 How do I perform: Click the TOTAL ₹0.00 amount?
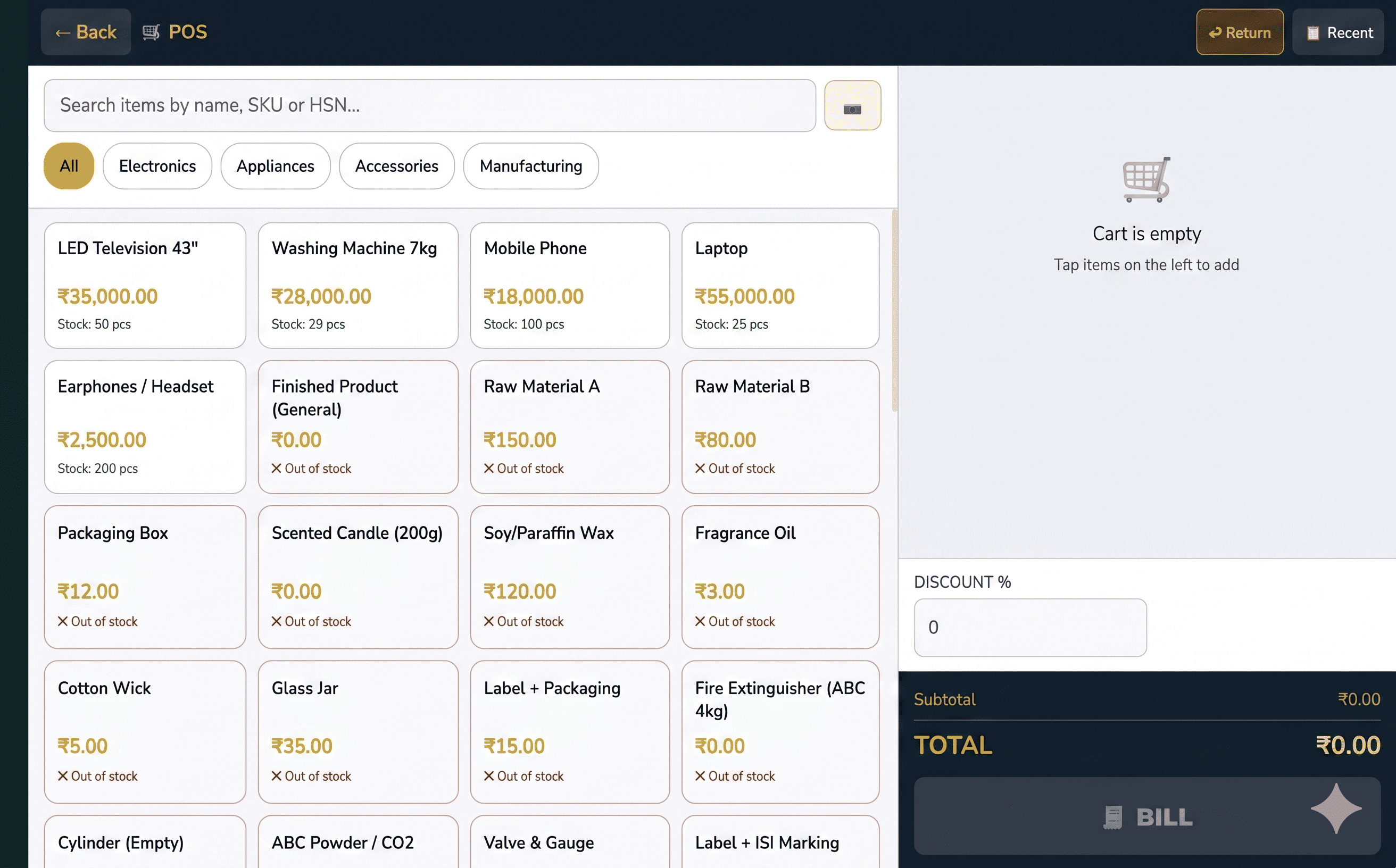coord(1347,745)
